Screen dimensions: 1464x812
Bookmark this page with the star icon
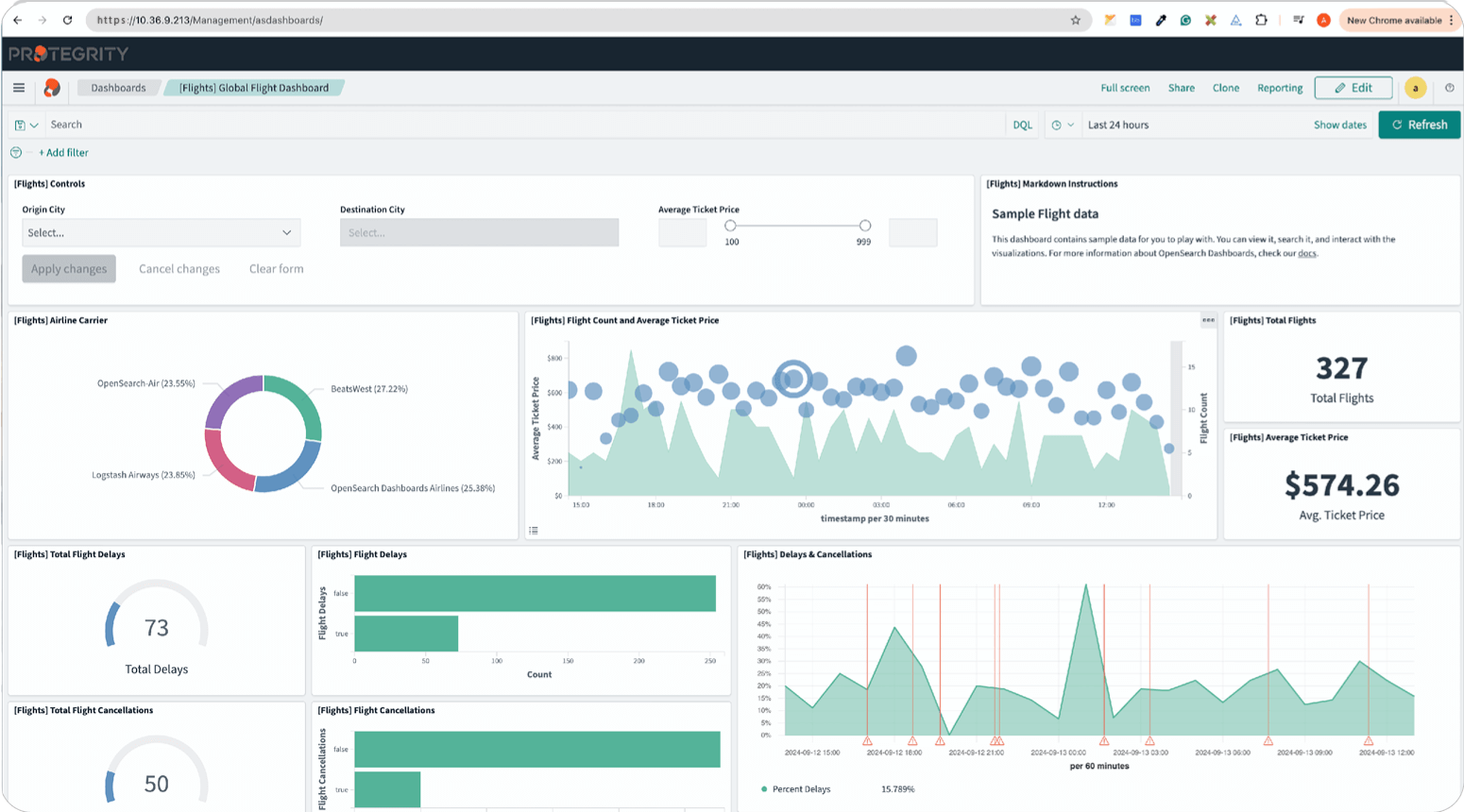point(1075,20)
